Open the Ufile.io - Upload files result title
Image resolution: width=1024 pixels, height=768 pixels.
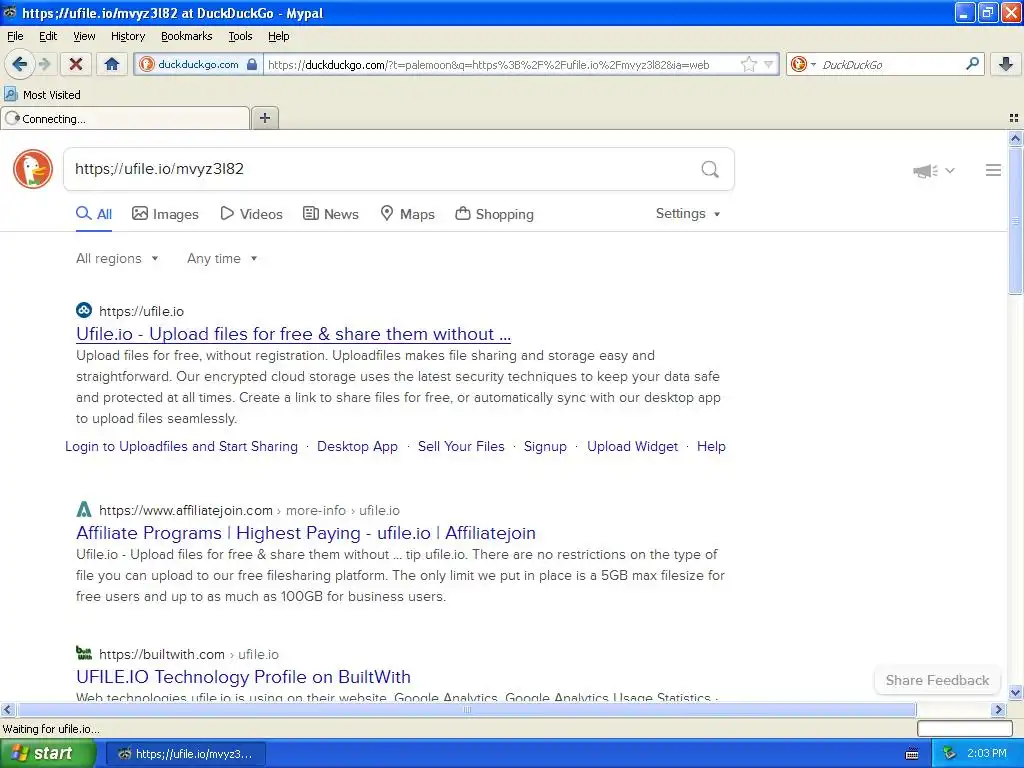point(293,334)
